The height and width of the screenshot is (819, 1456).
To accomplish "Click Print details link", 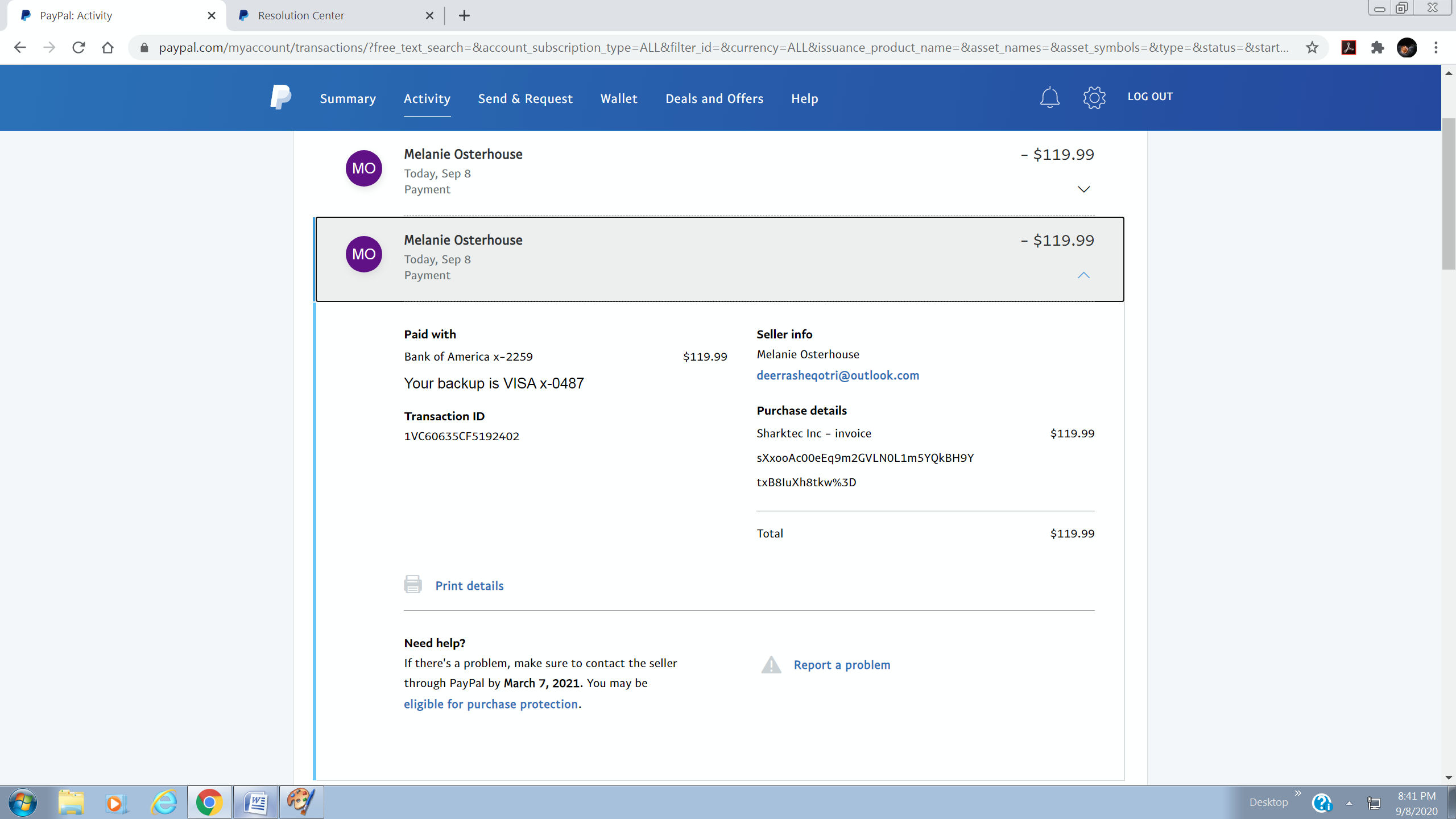I will click(469, 586).
